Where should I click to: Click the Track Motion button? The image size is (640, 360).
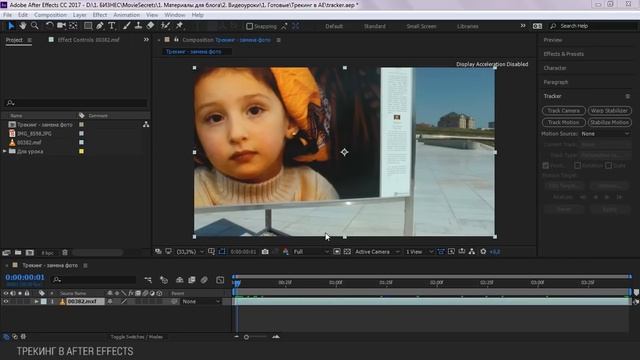(563, 122)
